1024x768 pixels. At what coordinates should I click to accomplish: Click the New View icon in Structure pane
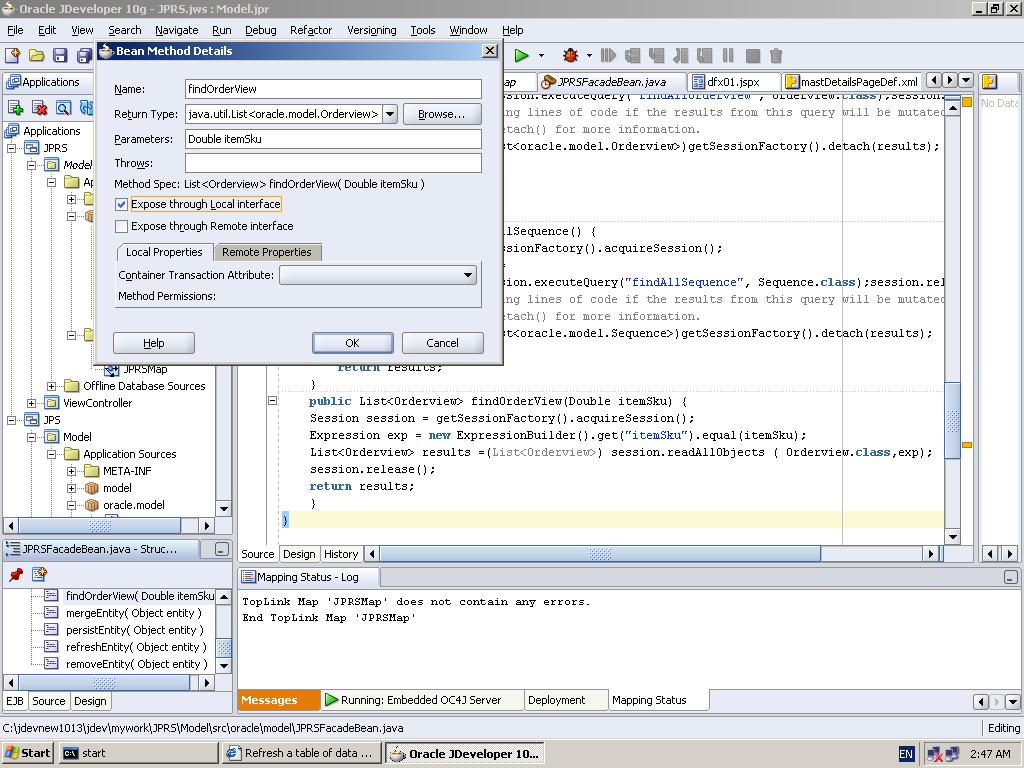[39, 574]
